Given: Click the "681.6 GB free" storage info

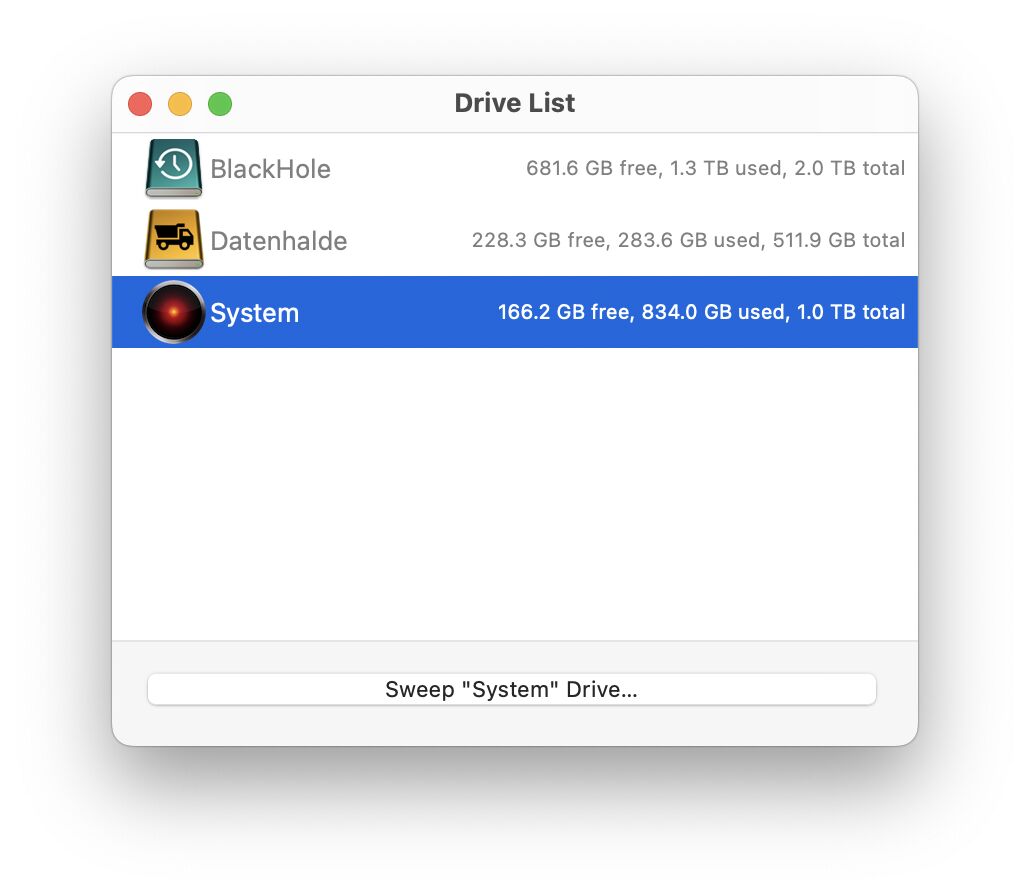Looking at the screenshot, I should click(715, 168).
